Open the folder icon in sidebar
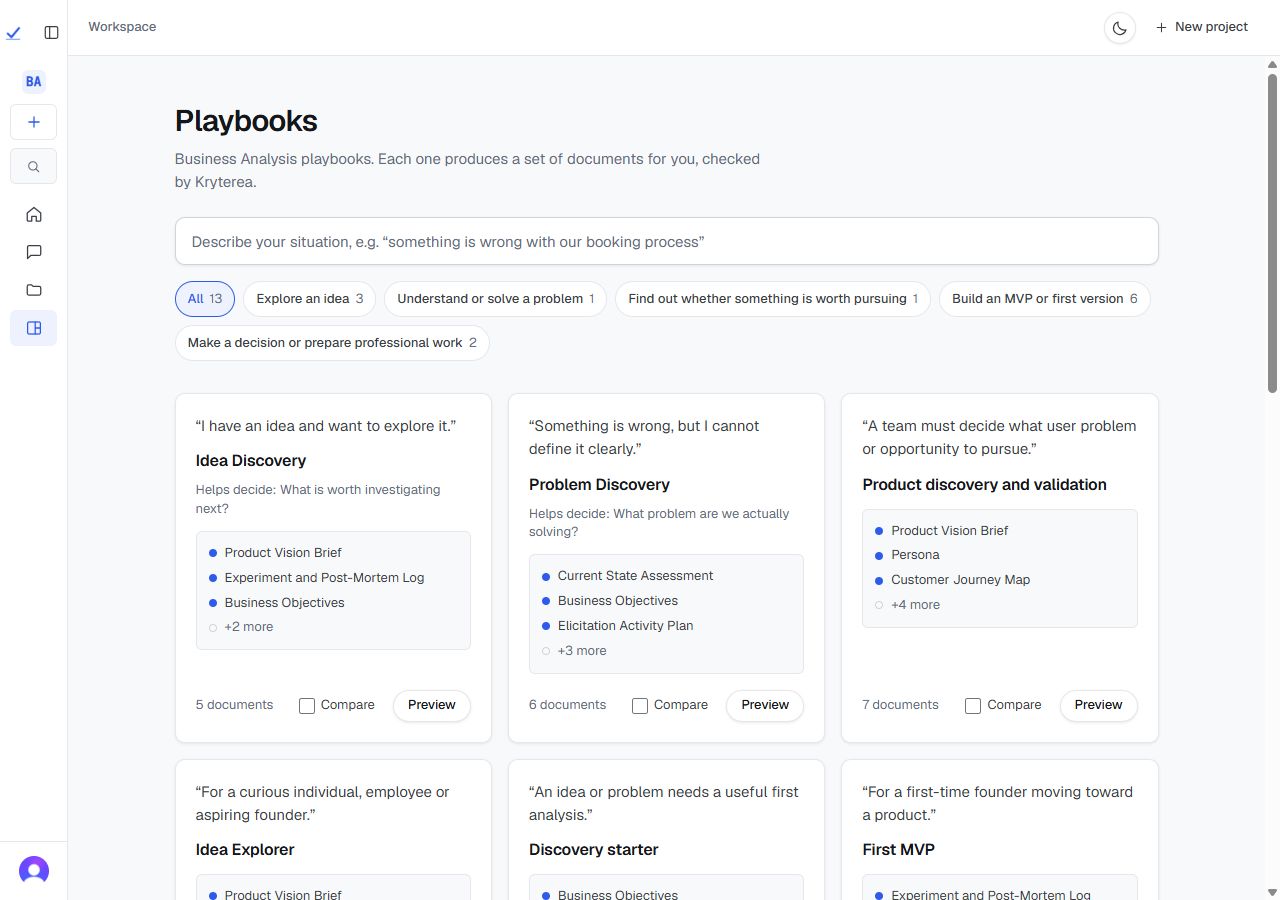This screenshot has width=1280, height=900. point(34,290)
